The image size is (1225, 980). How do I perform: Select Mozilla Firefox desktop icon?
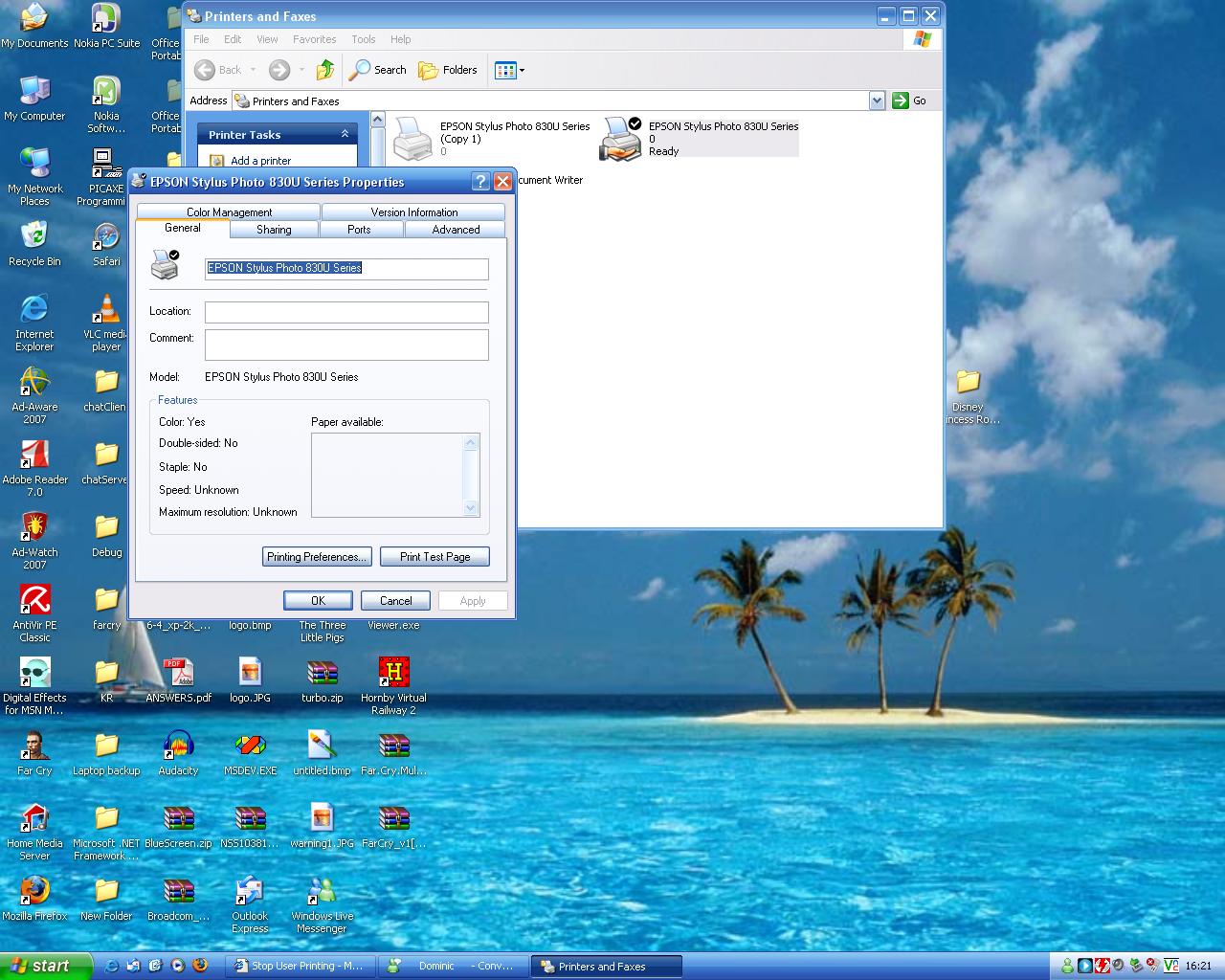[x=34, y=899]
